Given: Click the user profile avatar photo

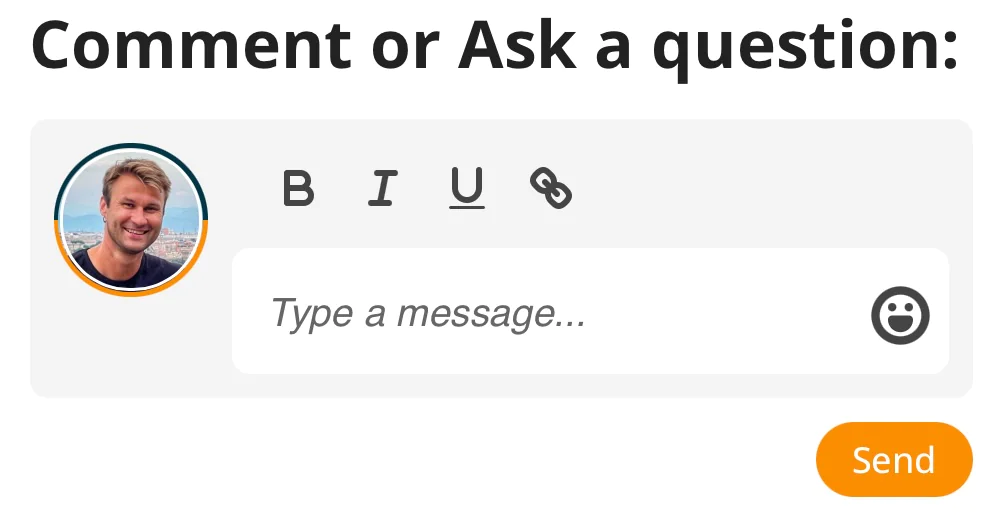Looking at the screenshot, I should pyautogui.click(x=131, y=220).
